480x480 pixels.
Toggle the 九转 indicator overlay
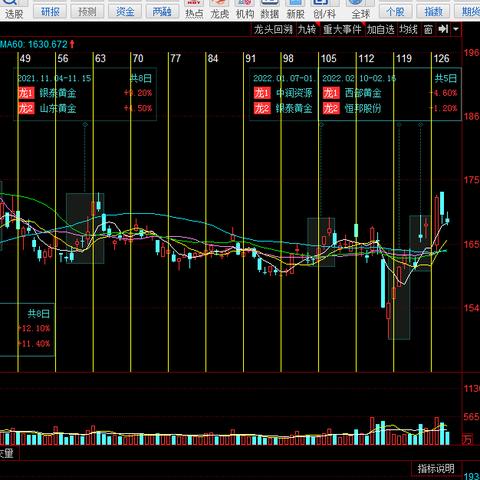click(307, 29)
